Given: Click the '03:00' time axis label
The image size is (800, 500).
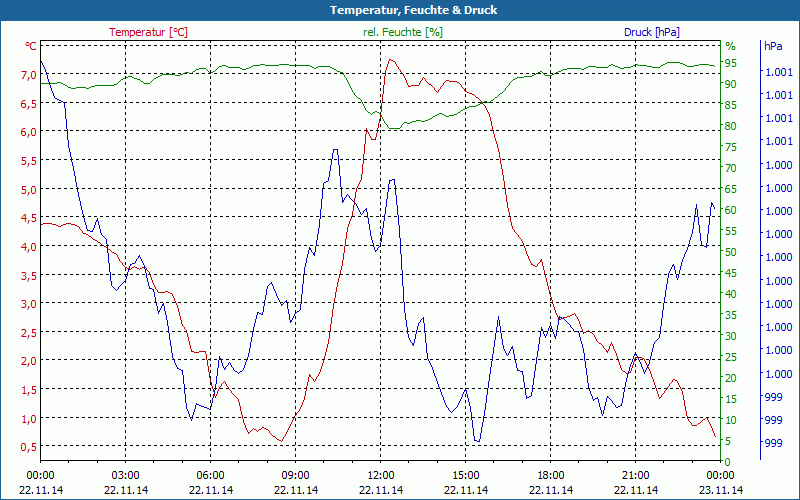Looking at the screenshot, I should (126, 476).
